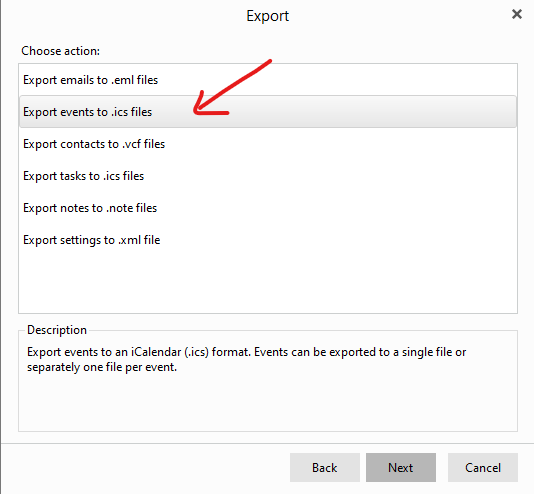This screenshot has width=534, height=494.
Task: Pick Export contacts to .vcf files option
Action: [x=268, y=144]
